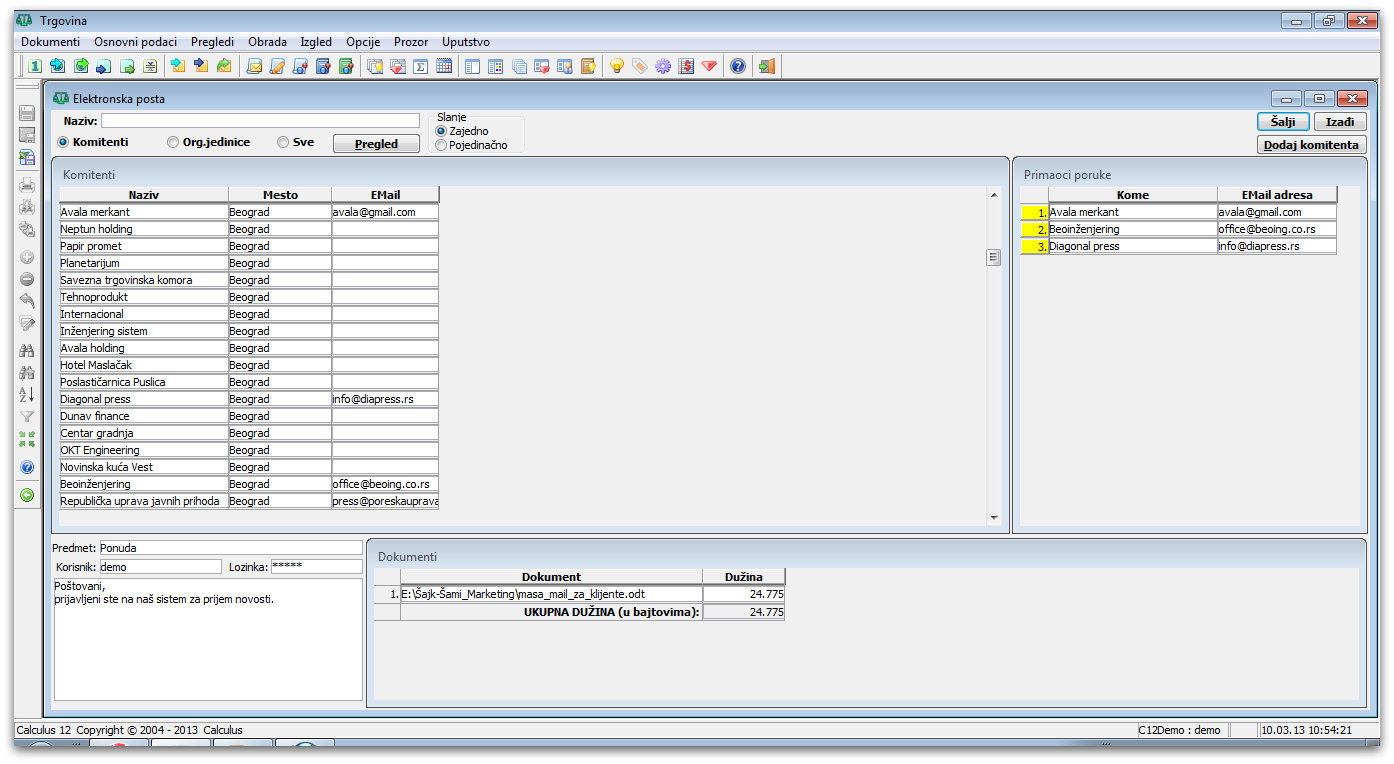This screenshot has height=764, width=1394.
Task: Click the sidebar round minus remove icon
Action: 27,279
